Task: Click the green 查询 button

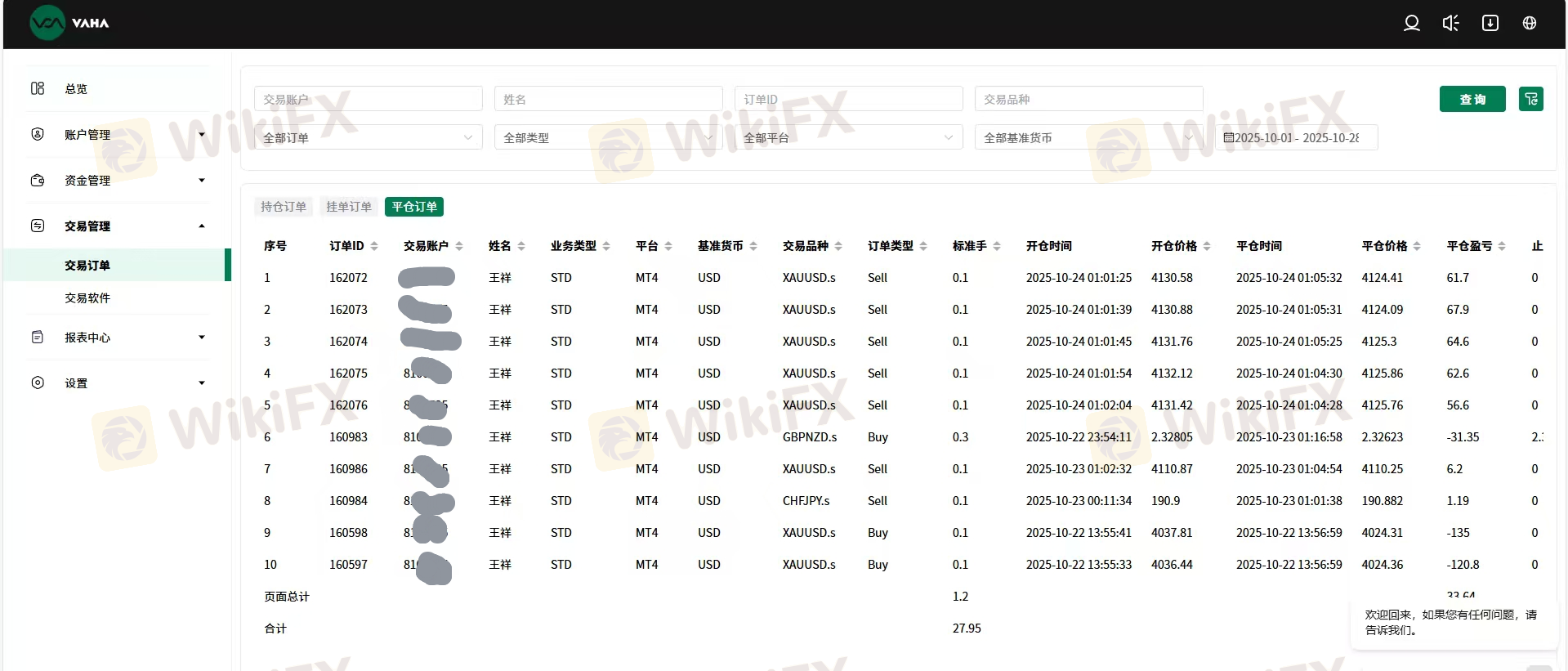Action: [1472, 99]
